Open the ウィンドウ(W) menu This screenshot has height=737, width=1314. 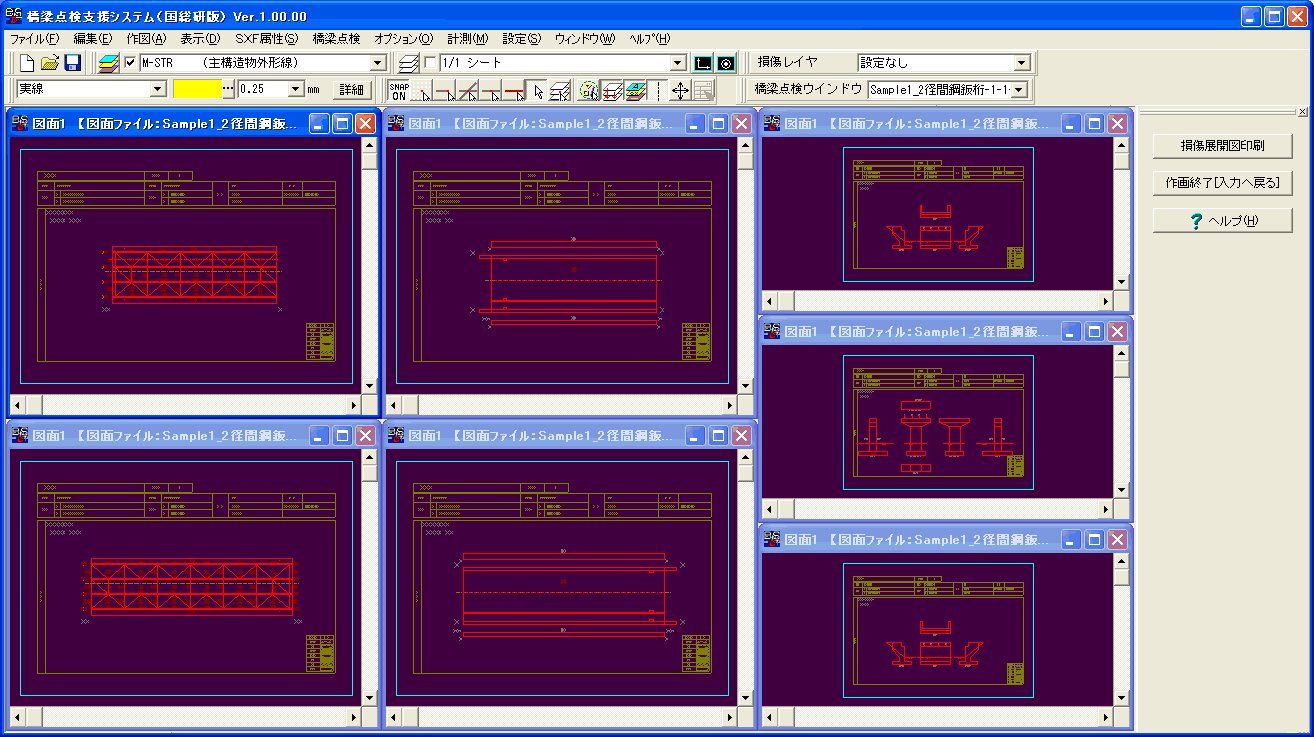pos(585,39)
